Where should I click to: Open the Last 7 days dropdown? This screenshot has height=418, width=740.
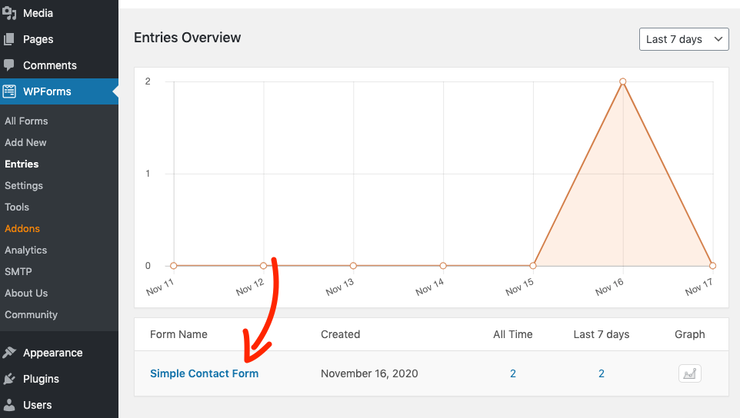[x=684, y=39]
